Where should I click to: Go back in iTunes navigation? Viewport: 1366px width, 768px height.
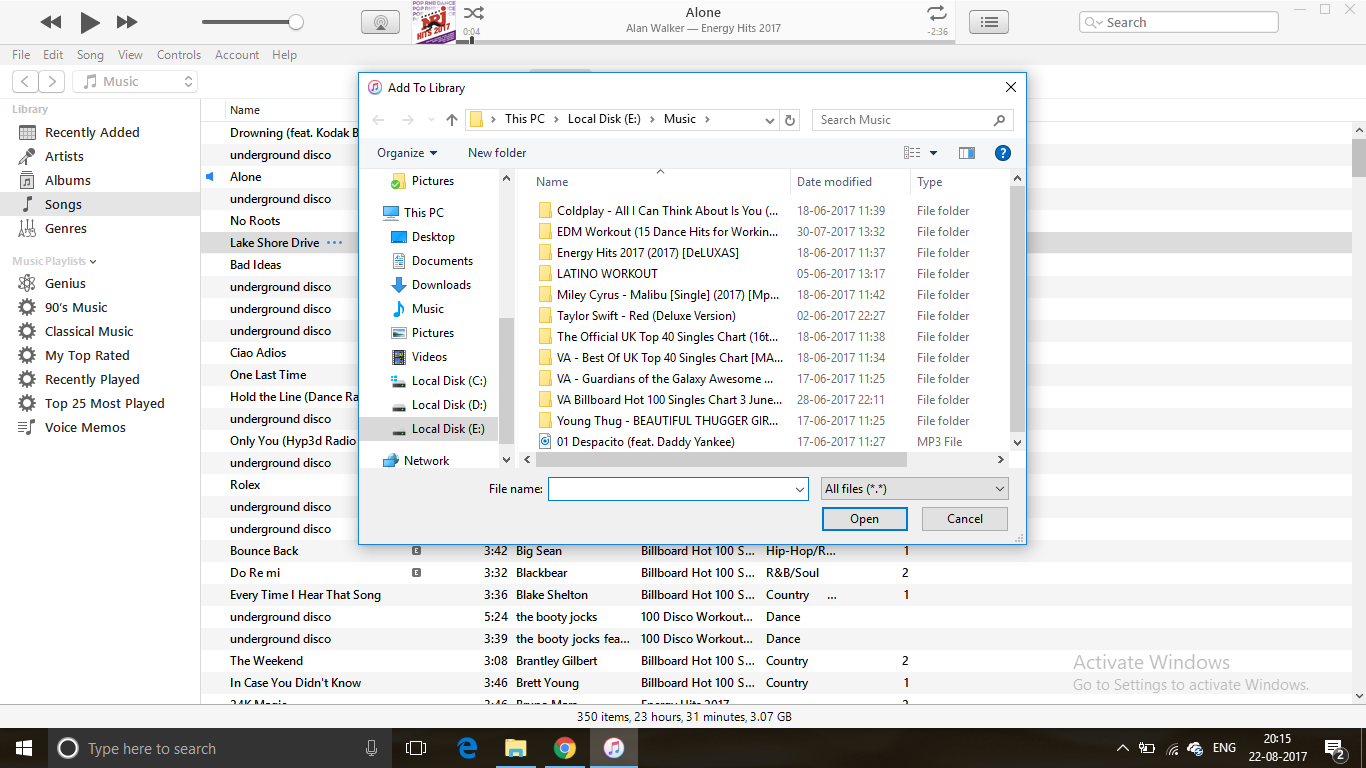click(26, 82)
